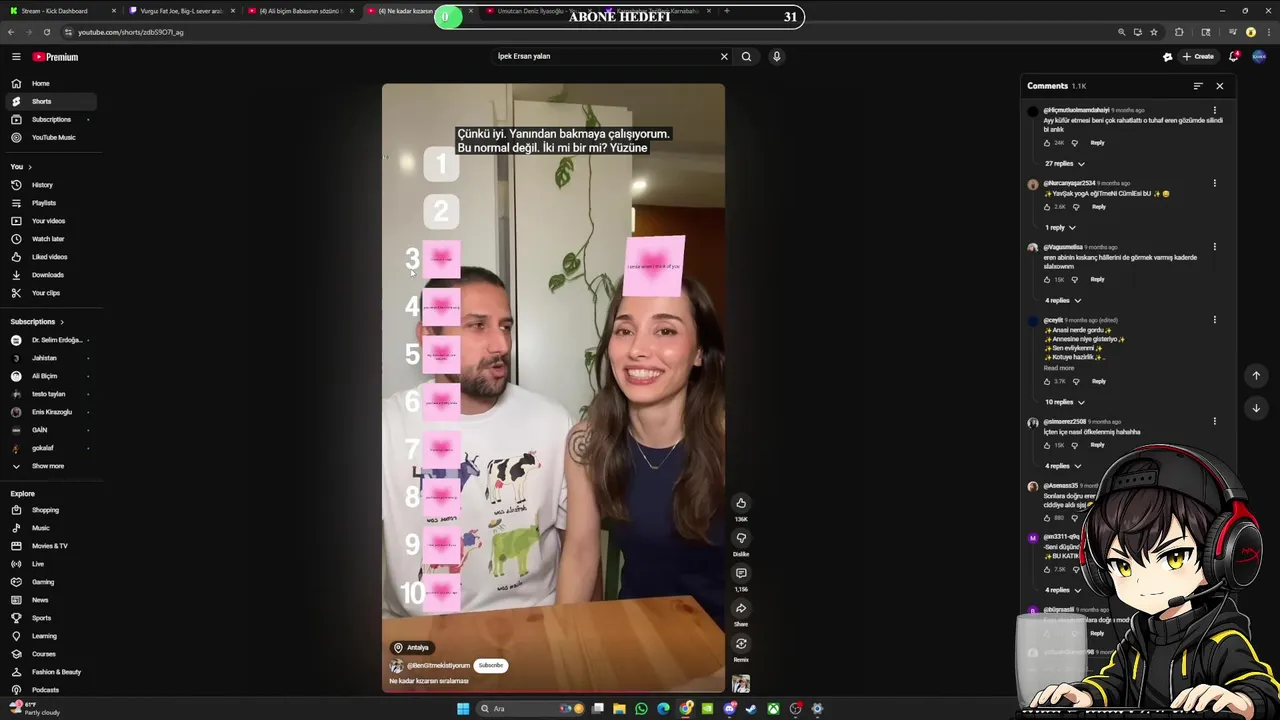Open the News explore icon
The height and width of the screenshot is (720, 1280).
tap(16, 600)
